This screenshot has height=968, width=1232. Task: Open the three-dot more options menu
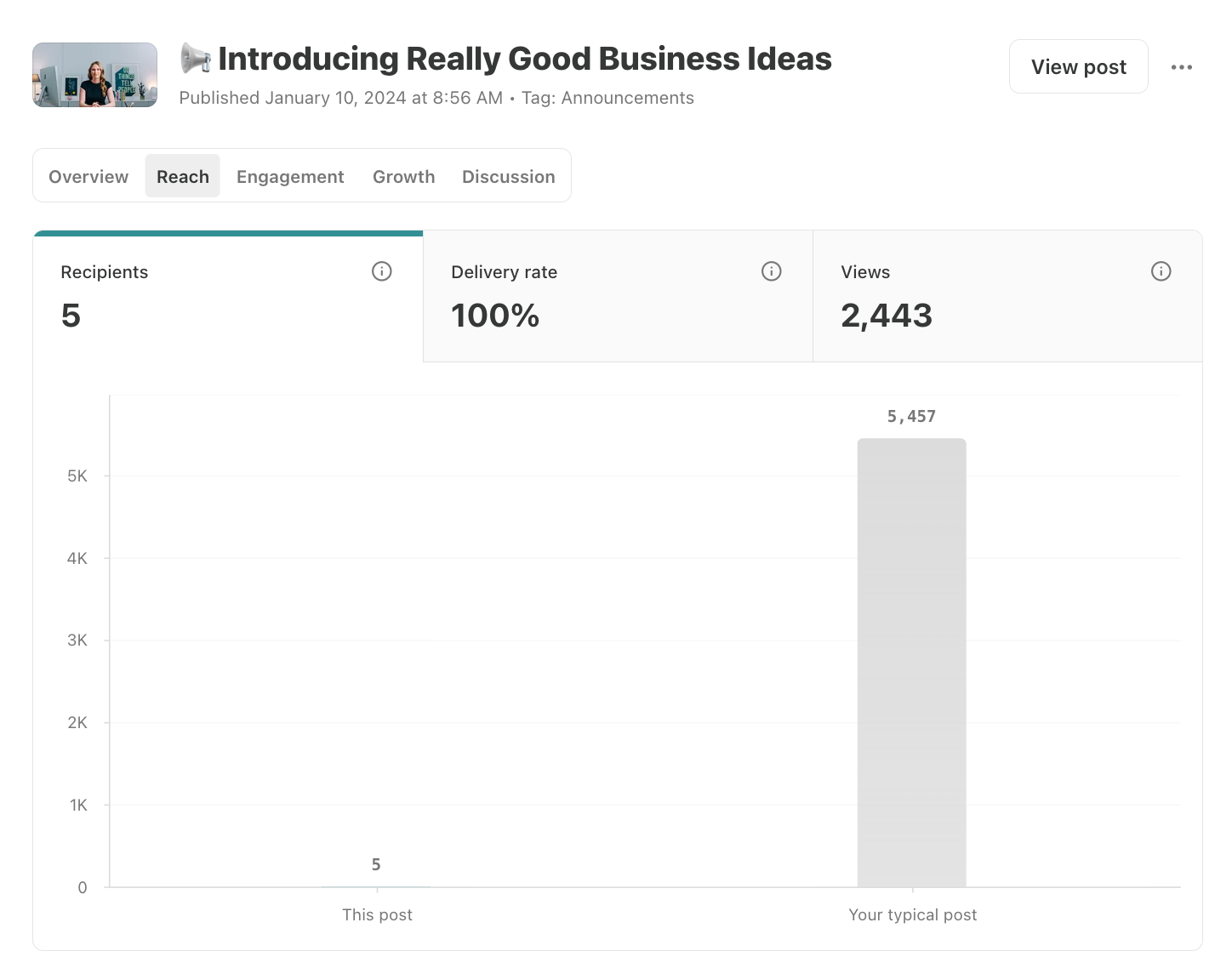pyautogui.click(x=1181, y=67)
